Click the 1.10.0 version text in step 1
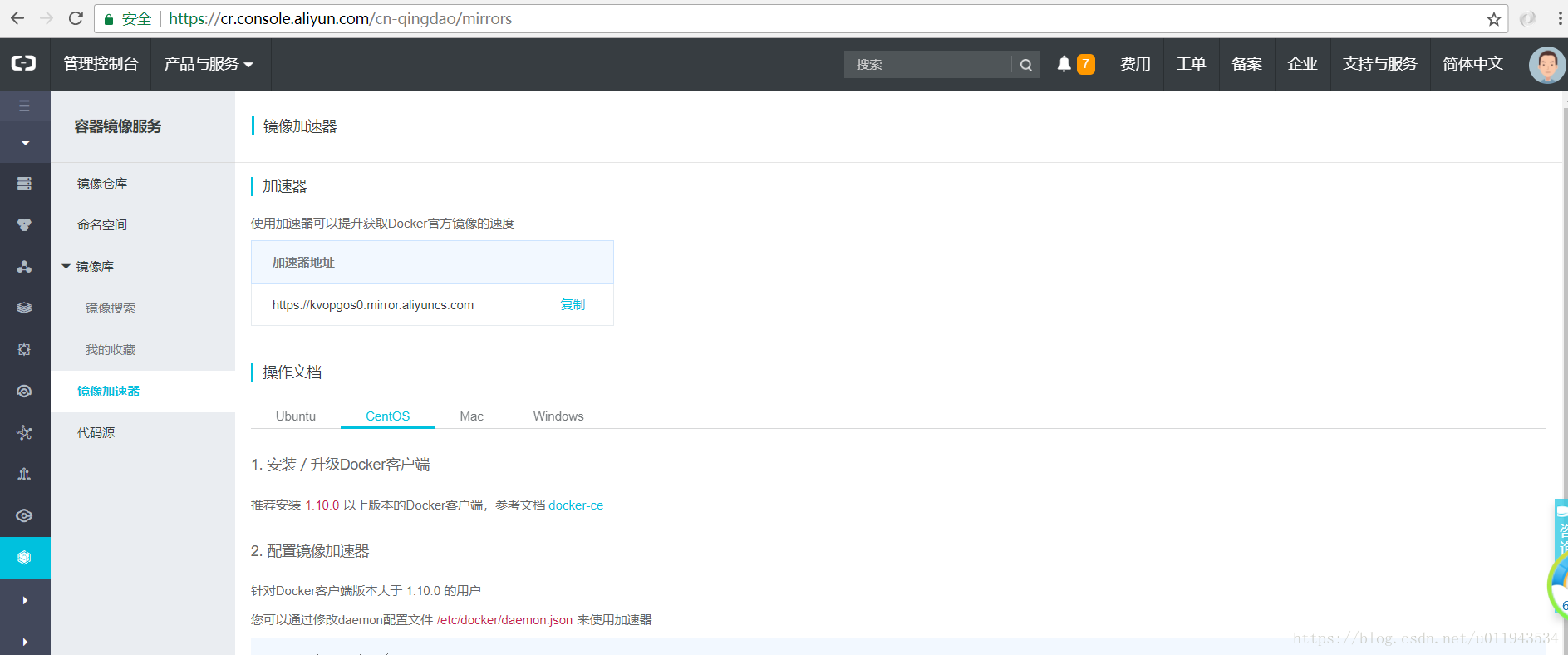This screenshot has height=655, width=1568. tap(322, 505)
